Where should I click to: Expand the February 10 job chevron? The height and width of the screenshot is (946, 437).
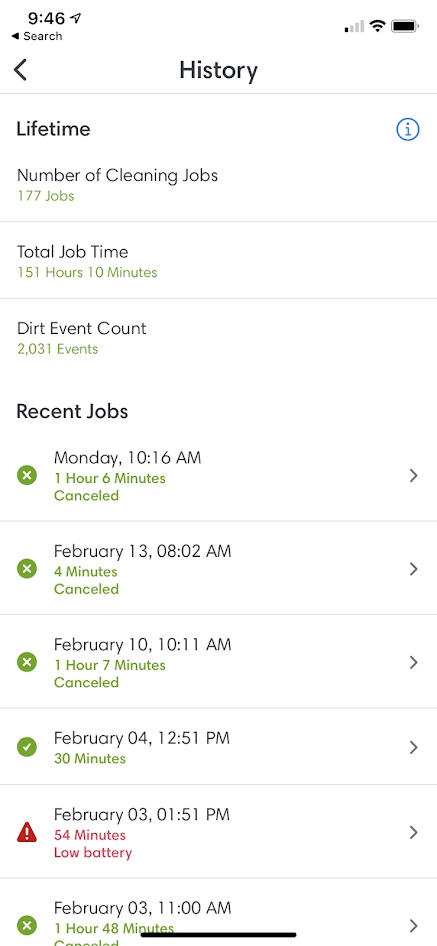point(413,662)
